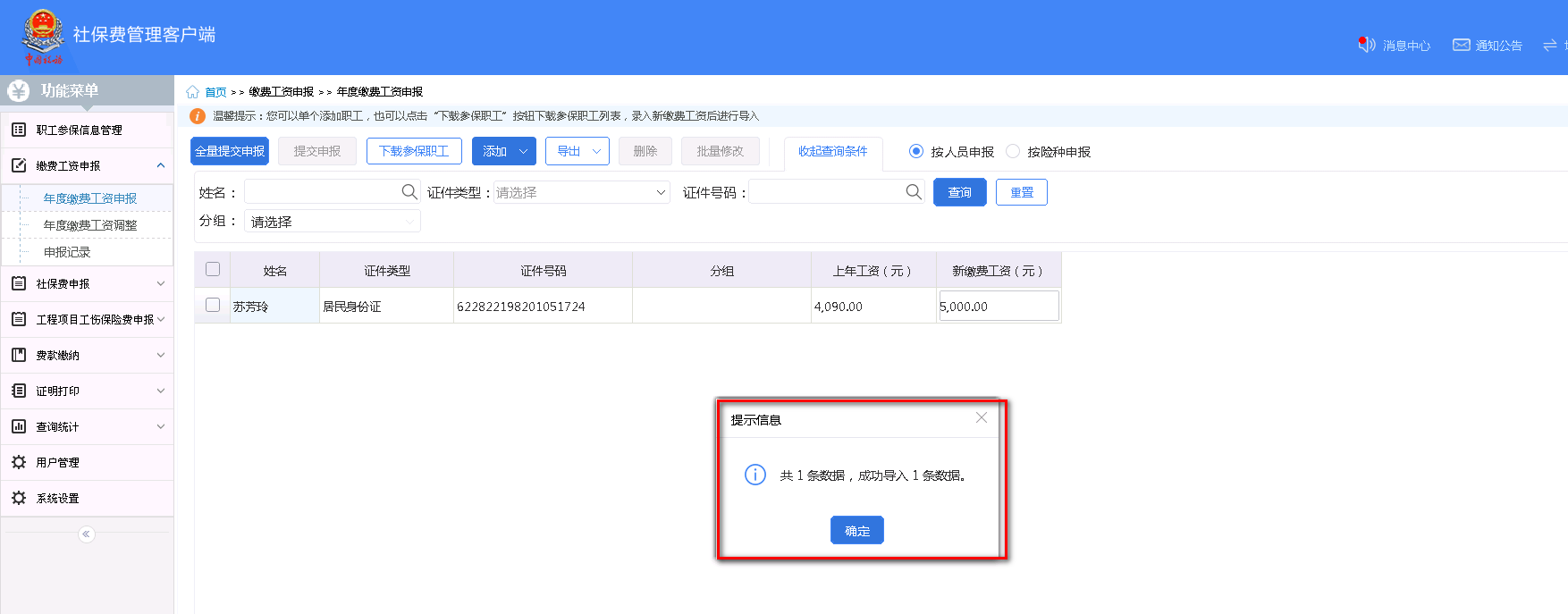Open the 分组 请选择 dropdown
The image size is (1568, 614).
point(332,222)
